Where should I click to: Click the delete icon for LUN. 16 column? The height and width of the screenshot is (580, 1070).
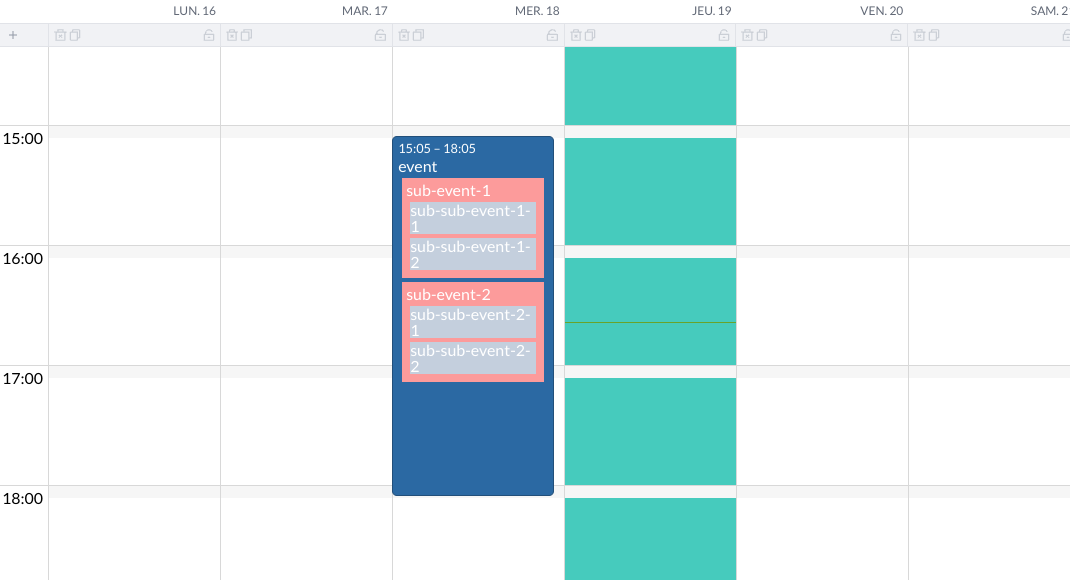pos(58,34)
